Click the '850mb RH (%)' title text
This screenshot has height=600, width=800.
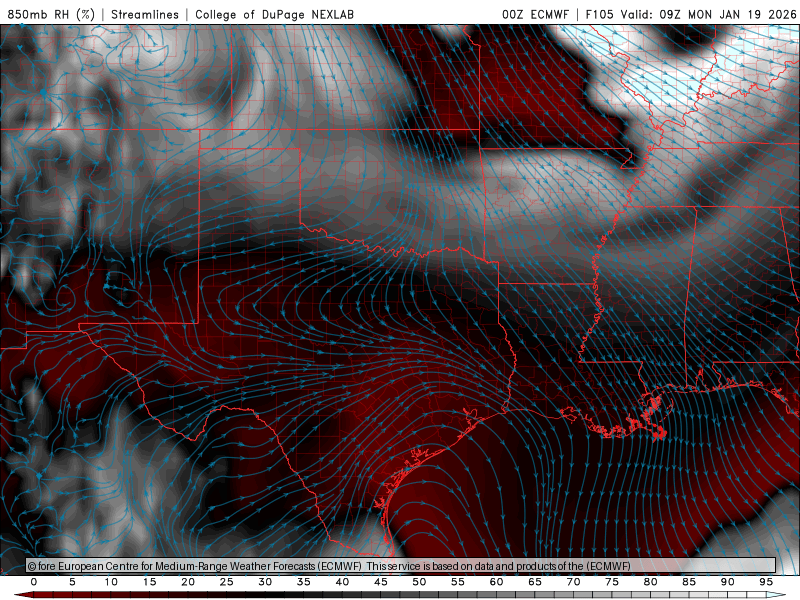pyautogui.click(x=51, y=14)
